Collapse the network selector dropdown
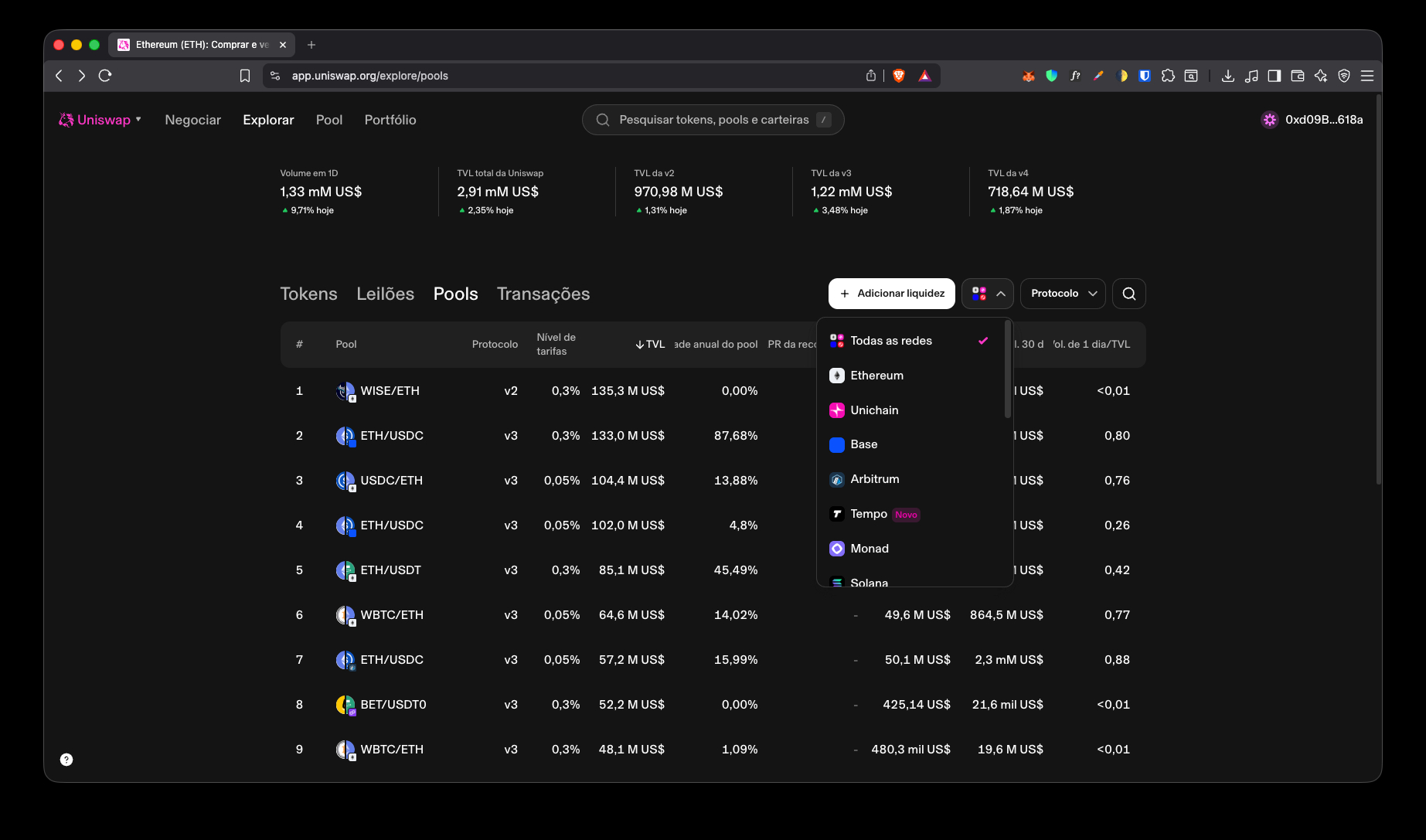Viewport: 1426px width, 840px height. [x=988, y=294]
